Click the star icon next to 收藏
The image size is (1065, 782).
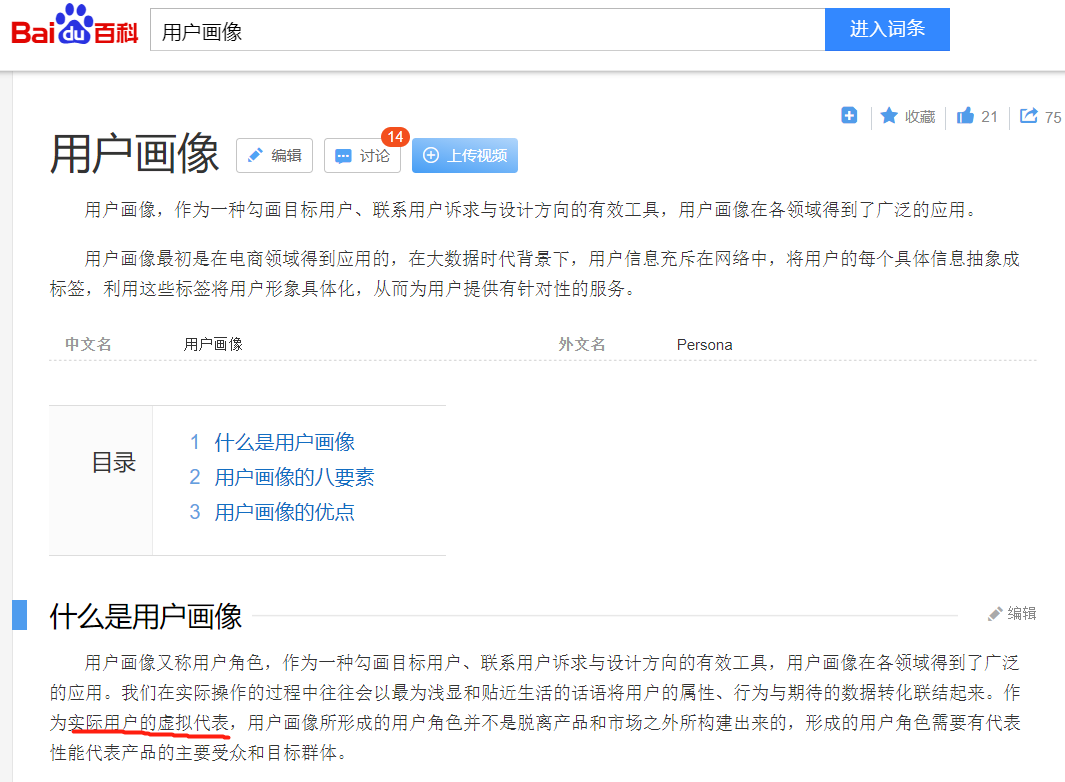[890, 116]
